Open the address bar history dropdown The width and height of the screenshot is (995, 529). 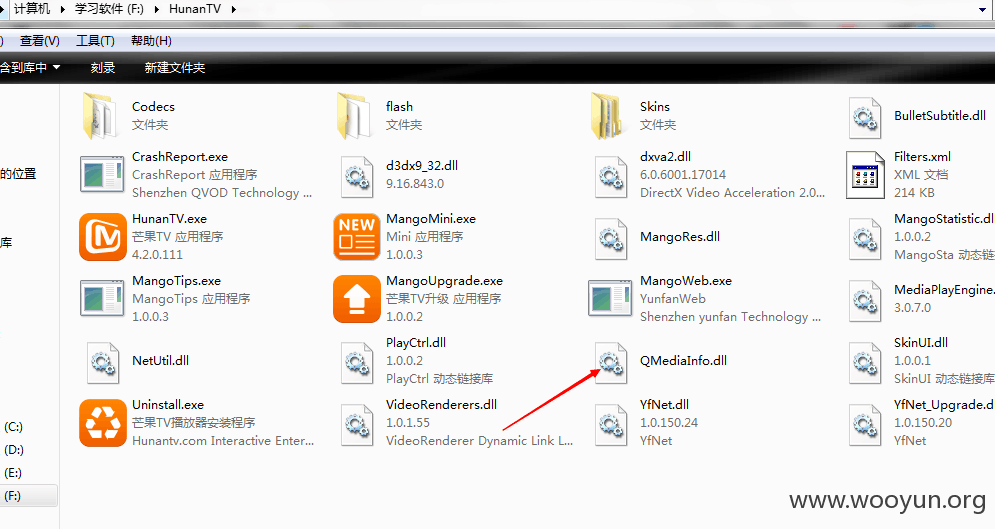click(982, 10)
